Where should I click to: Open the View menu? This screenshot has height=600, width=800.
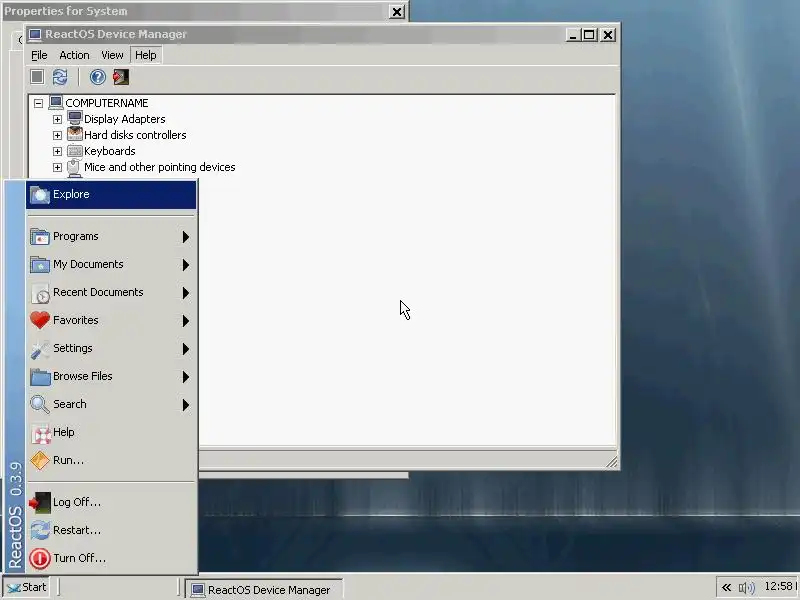click(112, 55)
